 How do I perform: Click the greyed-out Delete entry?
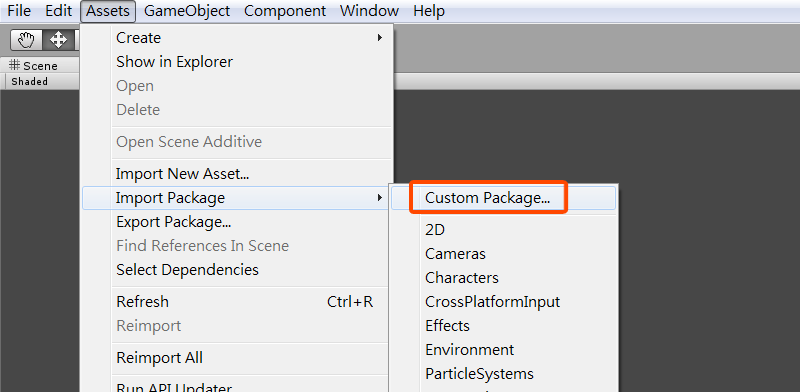[237, 109]
